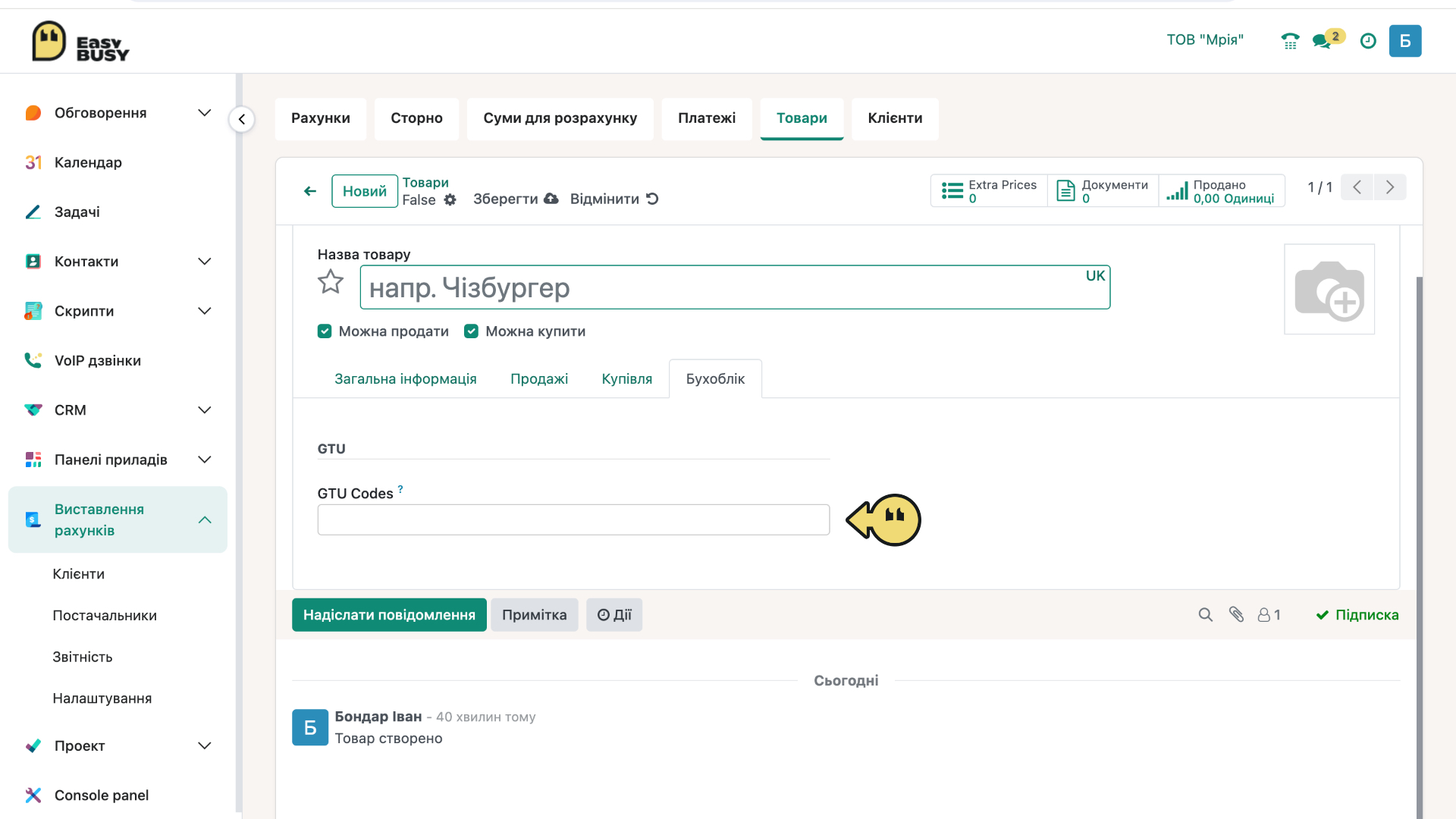
Task: Open Налаштування in sidebar submenu
Action: click(x=102, y=698)
